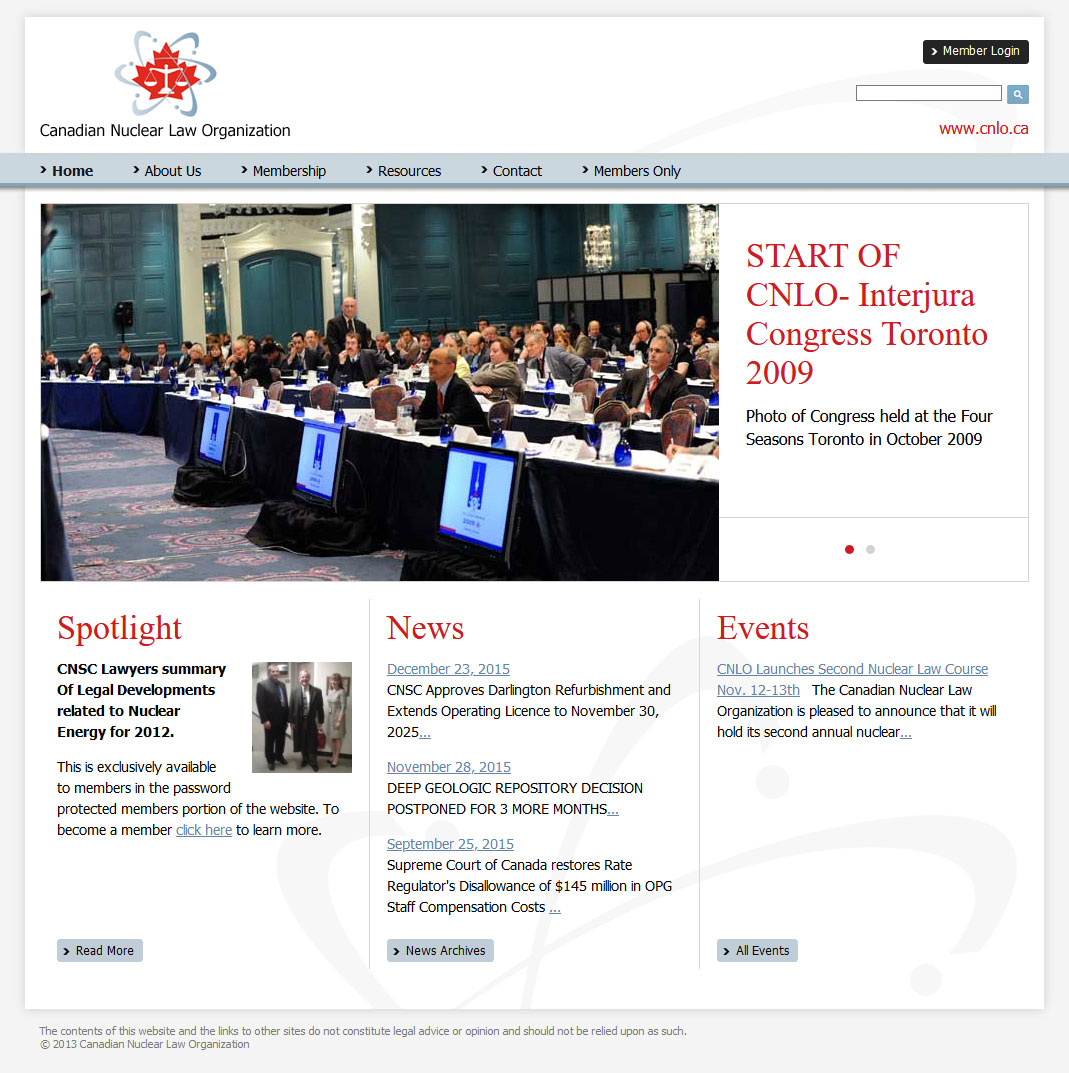
Task: Switch to the second slideshow dot
Action: (871, 550)
